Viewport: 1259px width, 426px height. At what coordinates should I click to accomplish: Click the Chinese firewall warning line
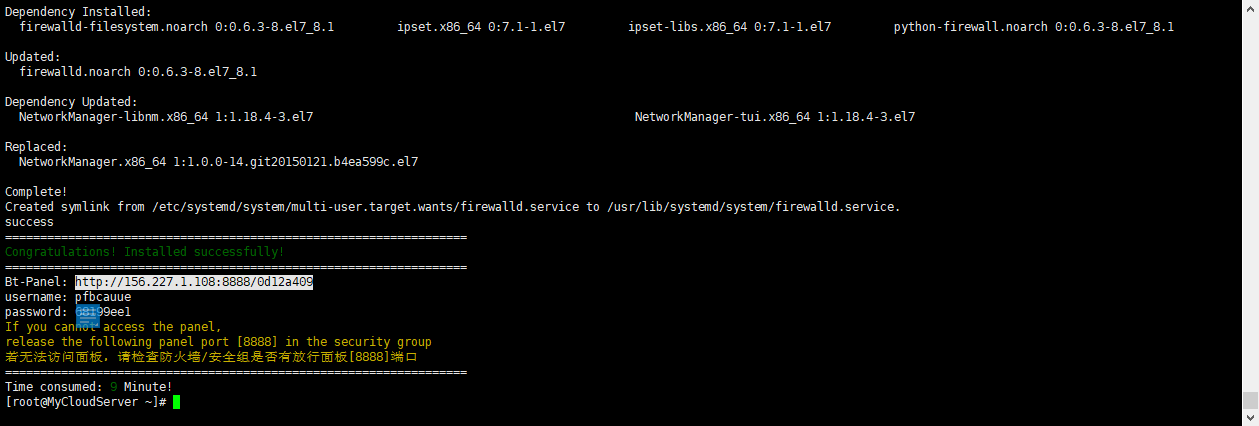click(210, 357)
